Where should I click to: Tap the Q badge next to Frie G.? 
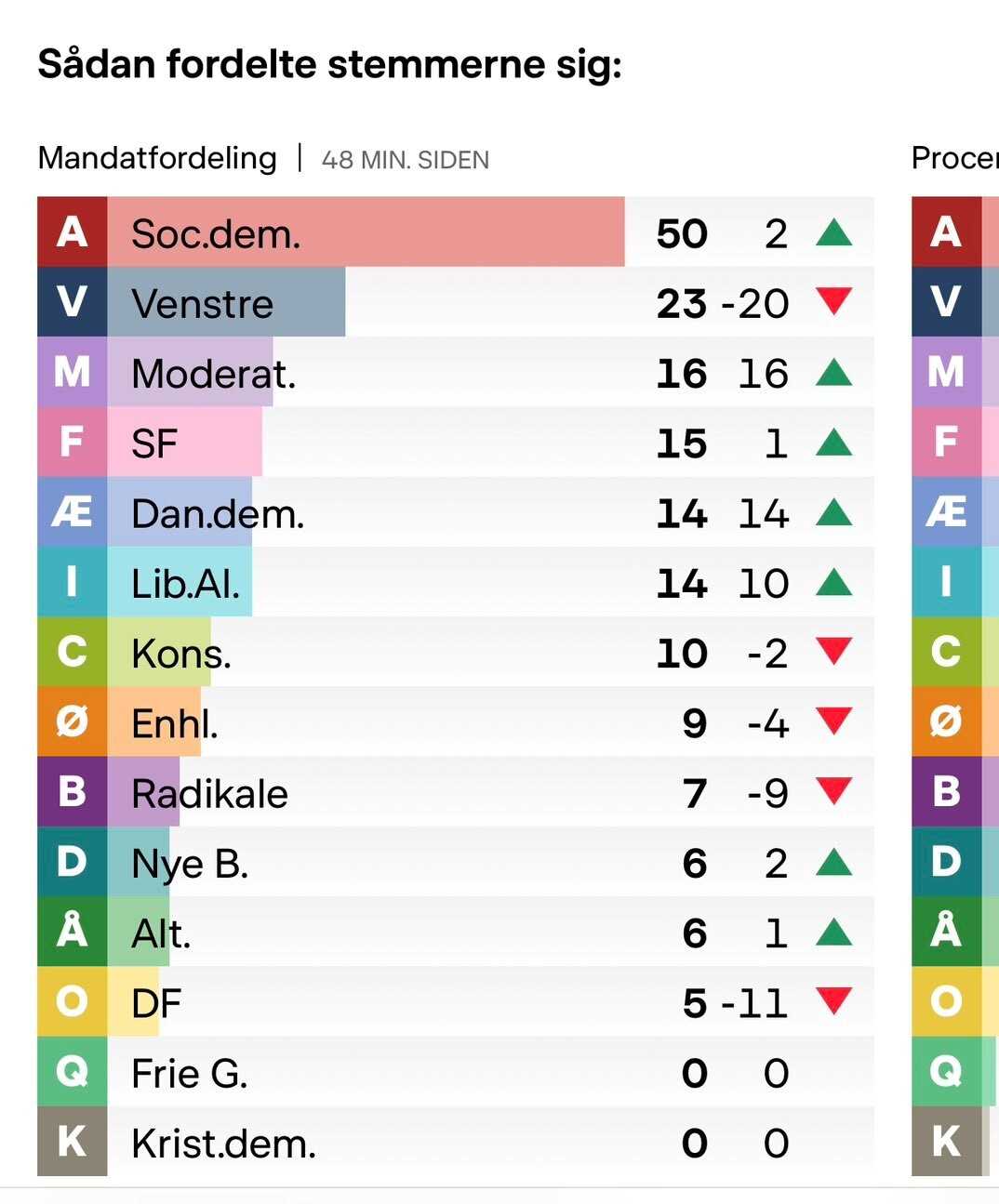72,1072
